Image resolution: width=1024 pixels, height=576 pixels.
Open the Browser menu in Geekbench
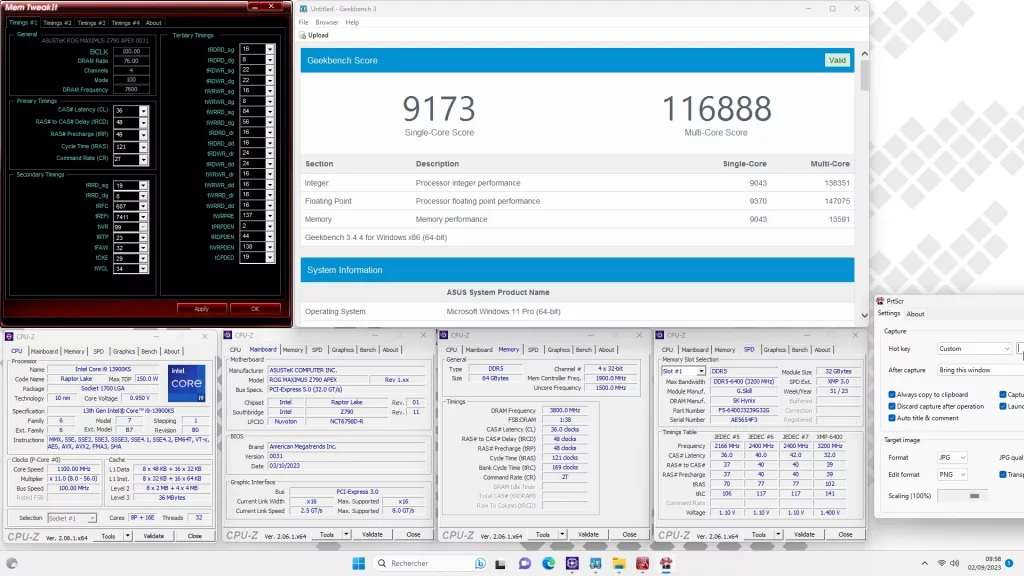[x=327, y=22]
